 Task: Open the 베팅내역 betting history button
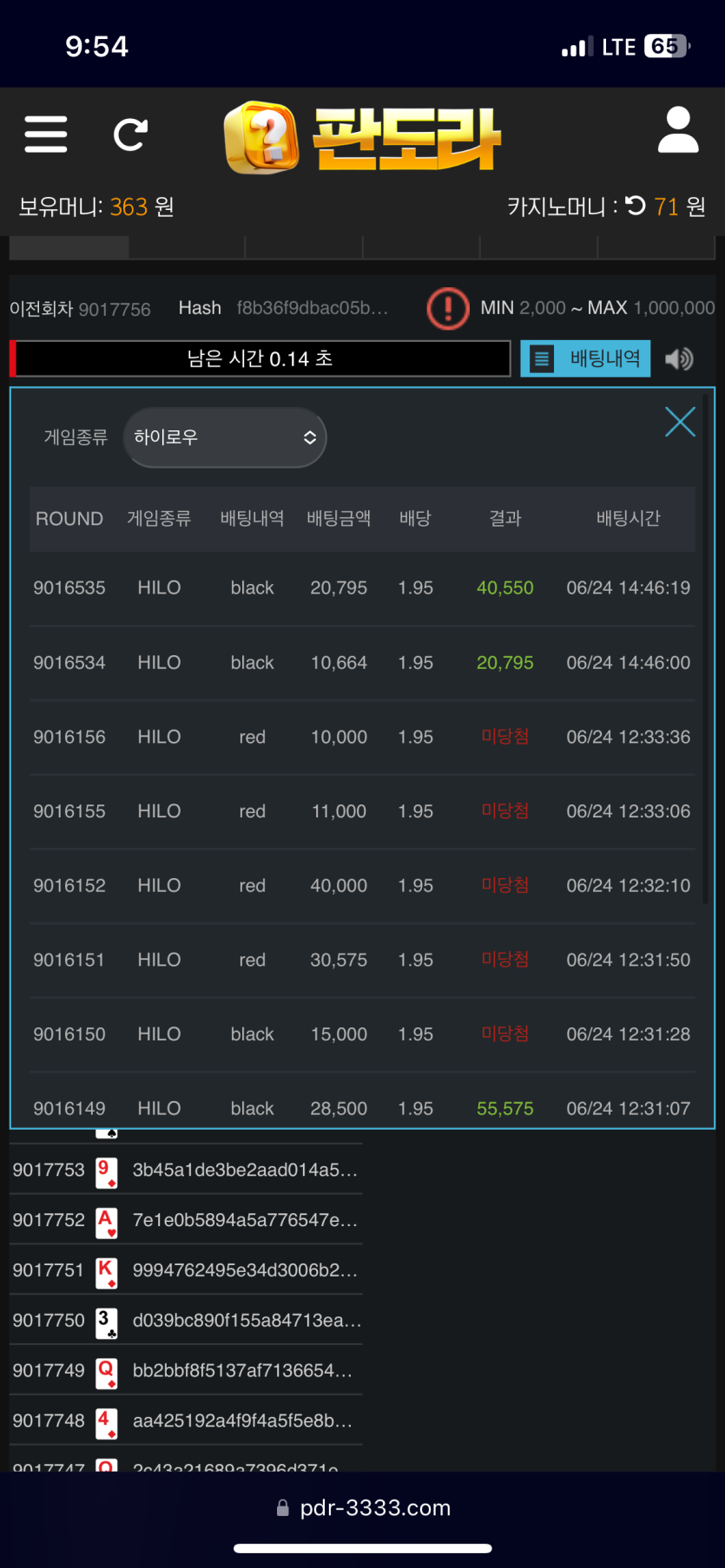click(x=585, y=358)
